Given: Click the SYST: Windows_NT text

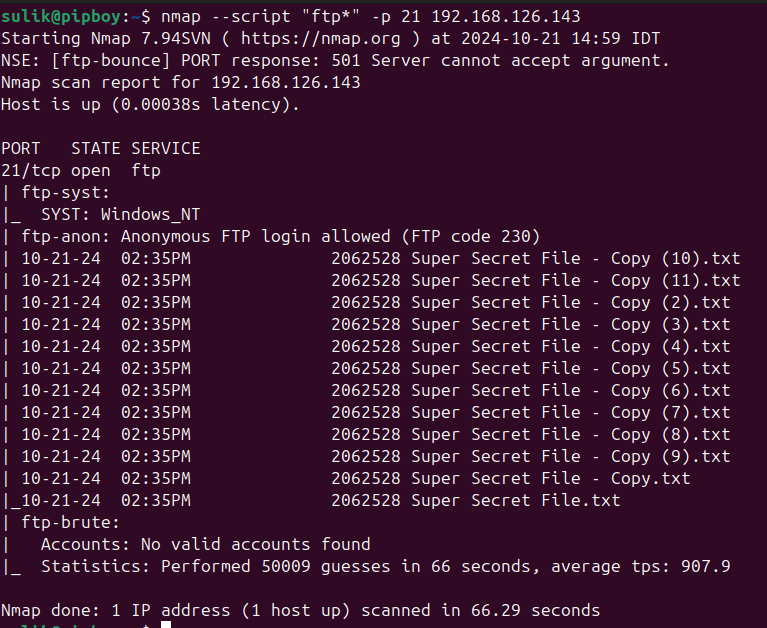Looking at the screenshot, I should [121, 214].
